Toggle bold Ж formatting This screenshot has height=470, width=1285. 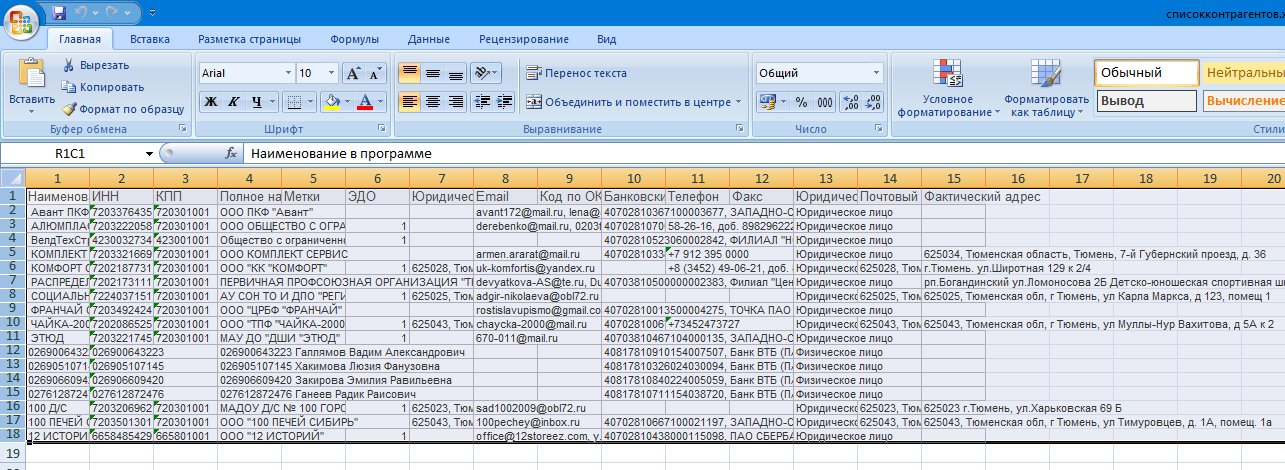click(211, 101)
